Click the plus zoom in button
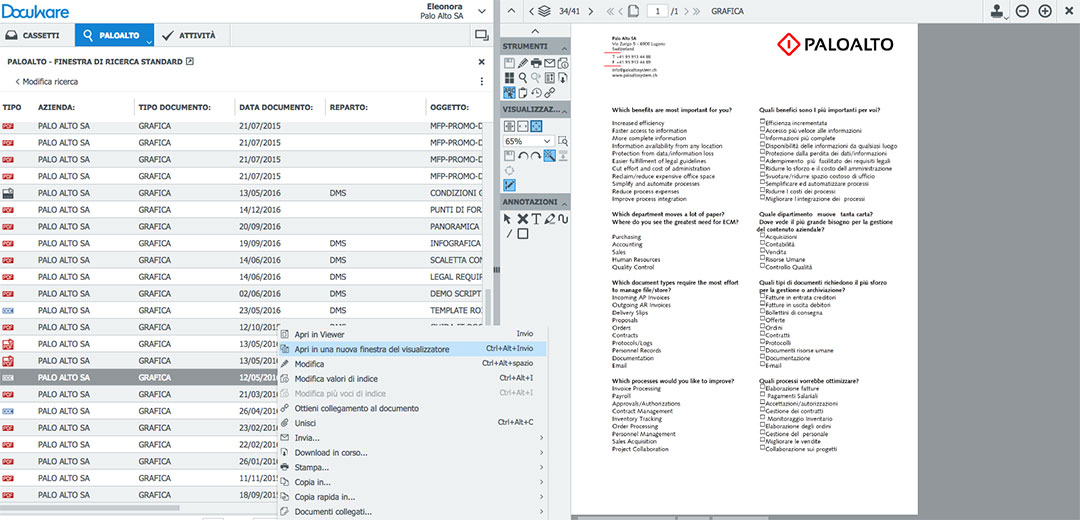Screen dimensions: 1080x520 click(x=1045, y=11)
